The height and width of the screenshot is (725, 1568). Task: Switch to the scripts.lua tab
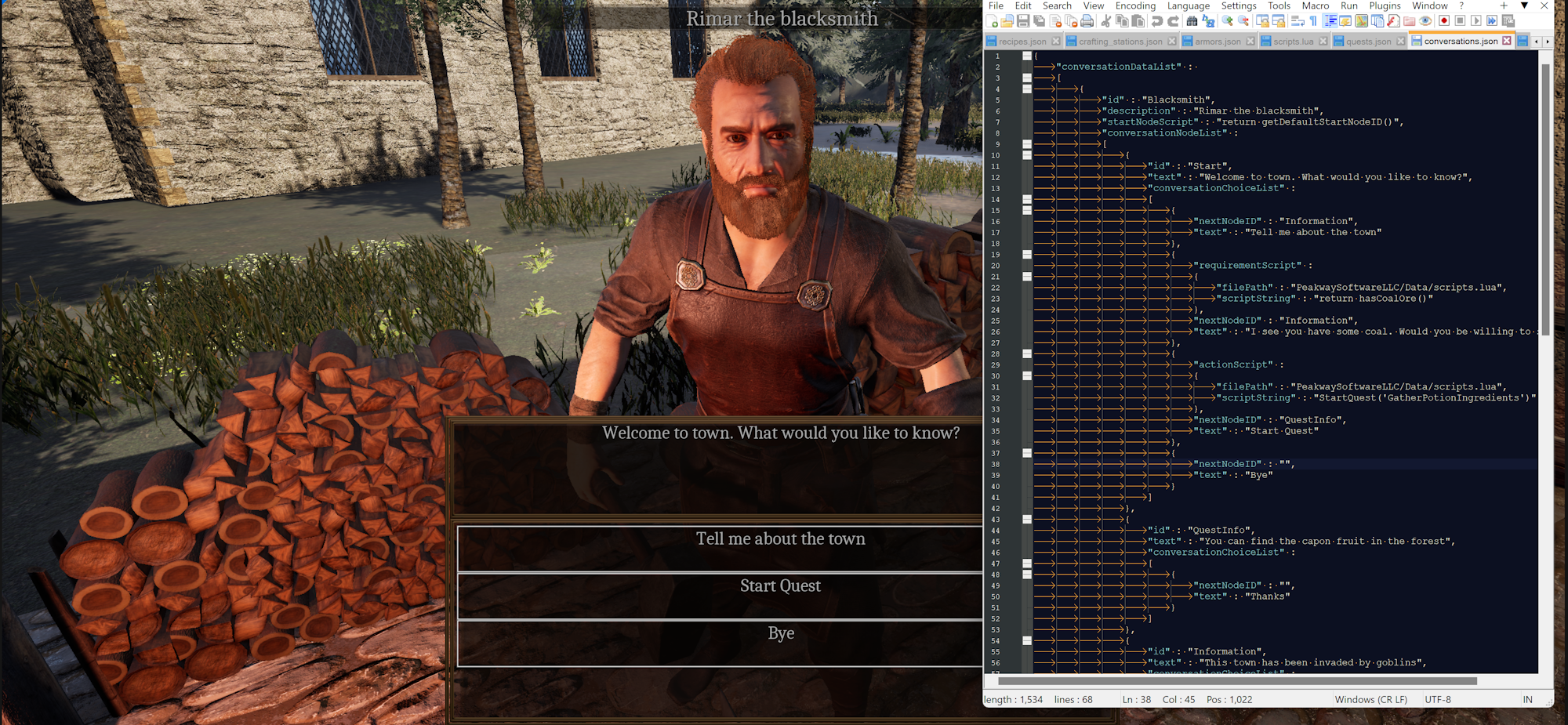(1293, 42)
